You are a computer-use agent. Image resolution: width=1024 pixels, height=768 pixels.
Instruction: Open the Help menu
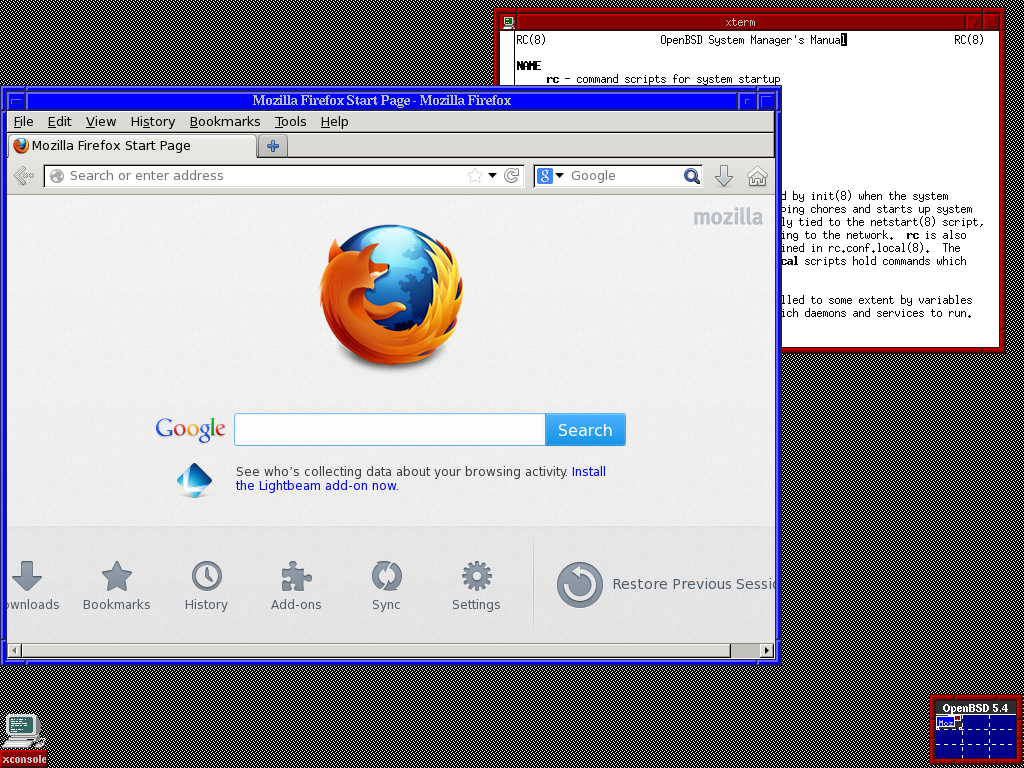334,121
